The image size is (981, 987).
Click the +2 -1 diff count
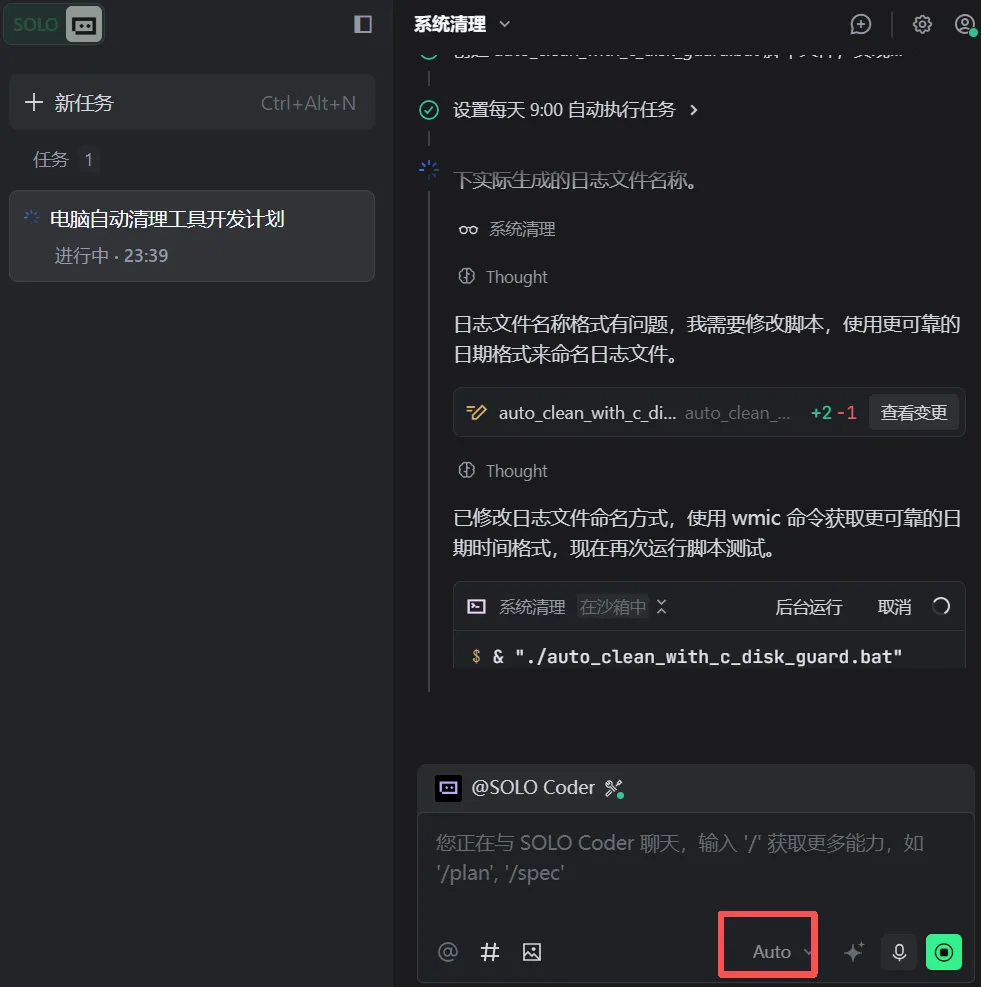(834, 413)
